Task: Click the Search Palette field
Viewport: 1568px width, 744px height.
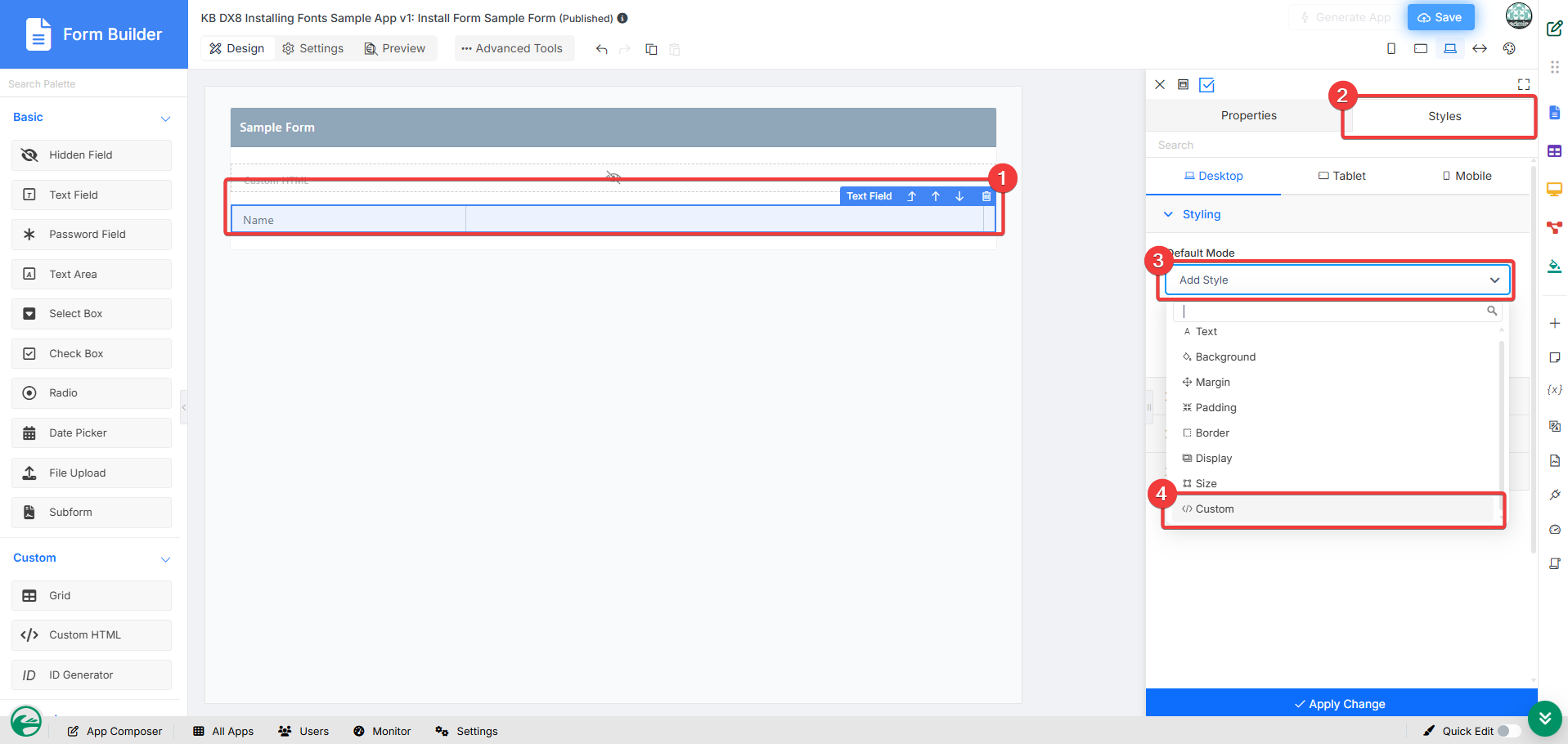Action: coord(93,83)
